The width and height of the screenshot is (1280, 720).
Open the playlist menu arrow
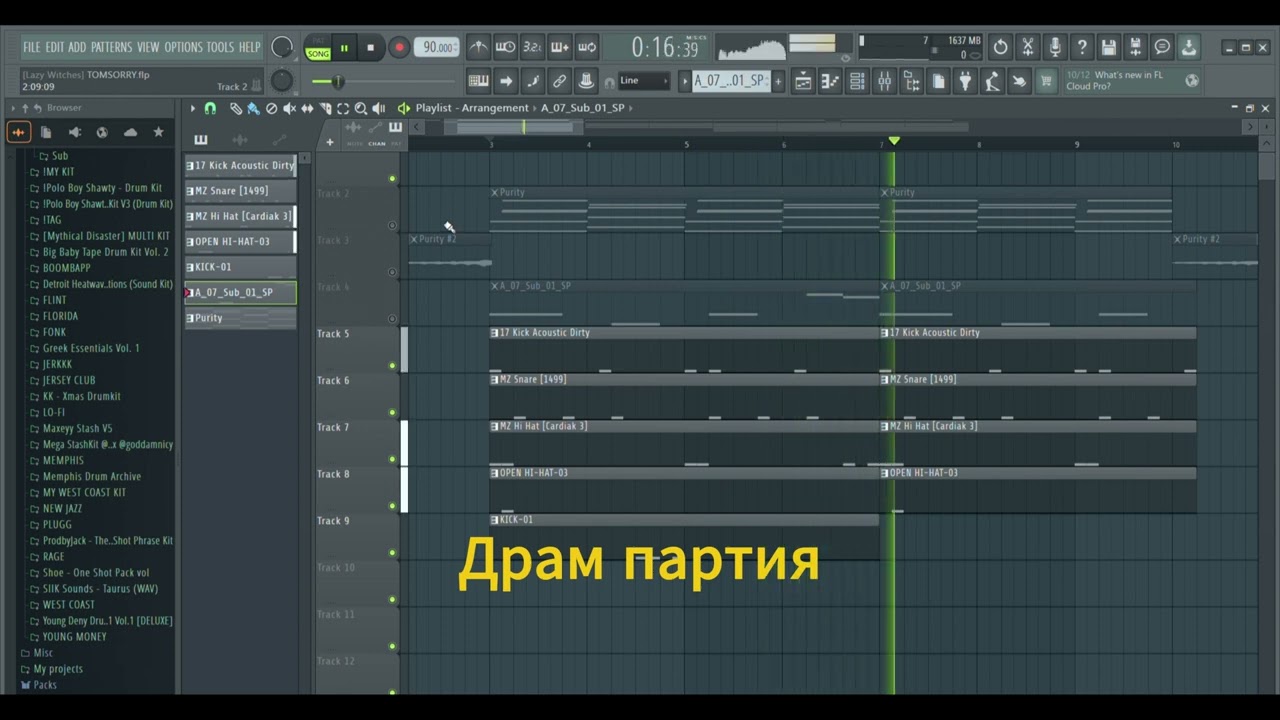[193, 108]
